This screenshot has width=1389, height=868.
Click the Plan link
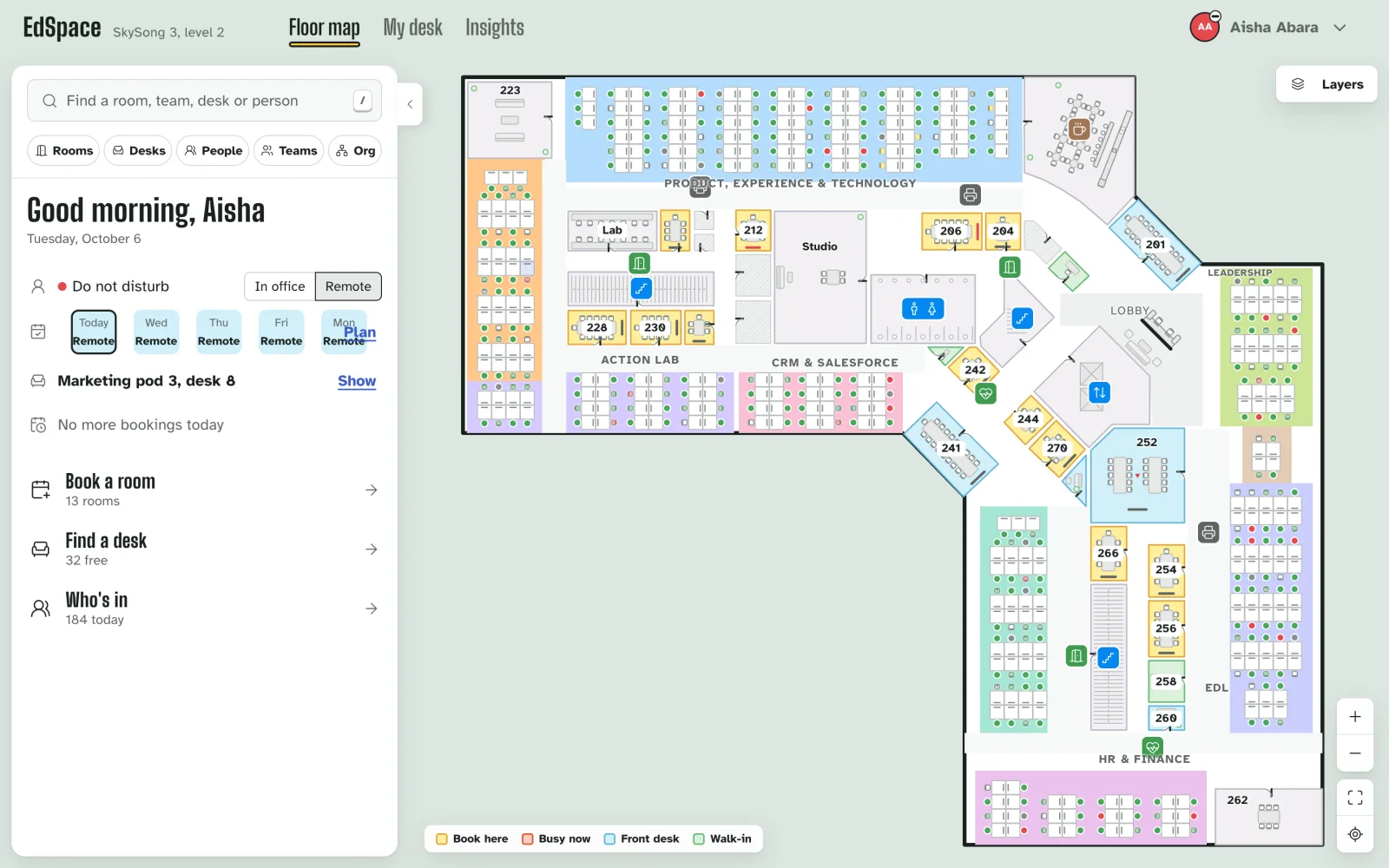pyautogui.click(x=359, y=332)
